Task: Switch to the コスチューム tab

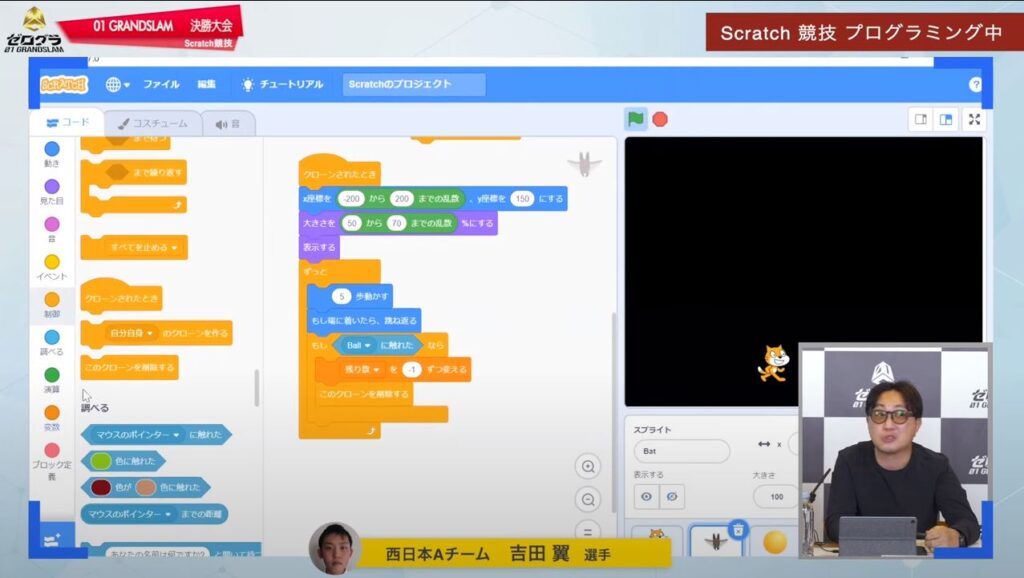Action: pos(152,124)
